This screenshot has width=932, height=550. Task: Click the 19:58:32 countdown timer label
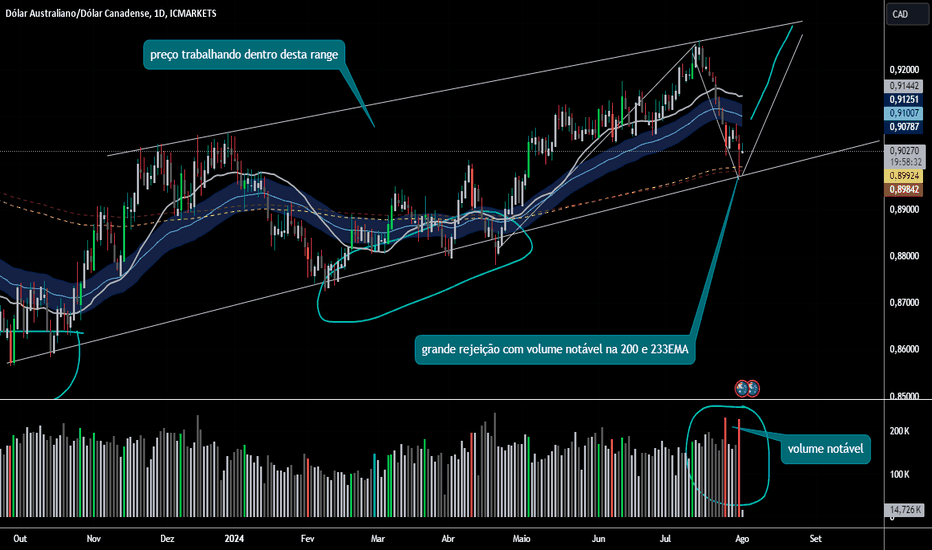[906, 162]
